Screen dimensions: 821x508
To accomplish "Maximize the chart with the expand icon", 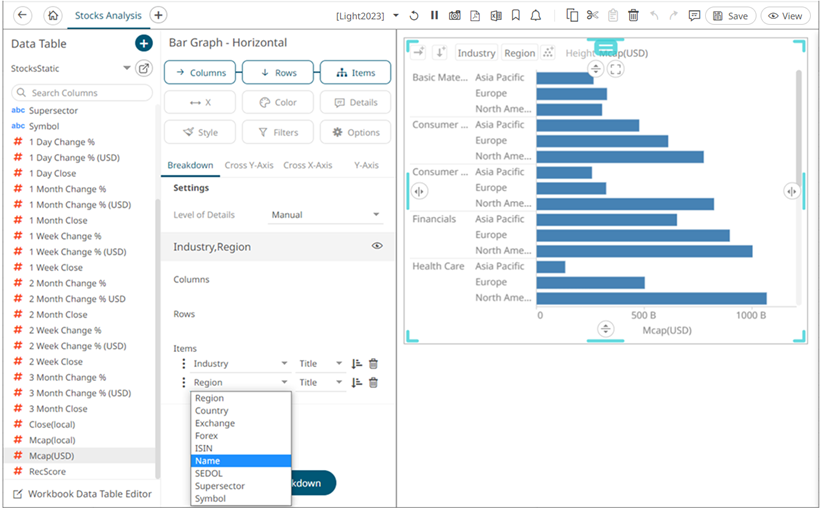I will coord(615,69).
